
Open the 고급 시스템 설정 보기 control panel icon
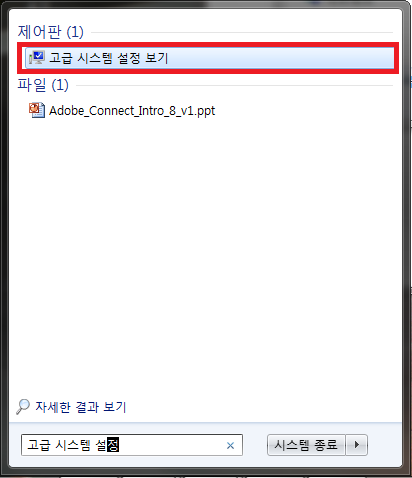pos(37,58)
